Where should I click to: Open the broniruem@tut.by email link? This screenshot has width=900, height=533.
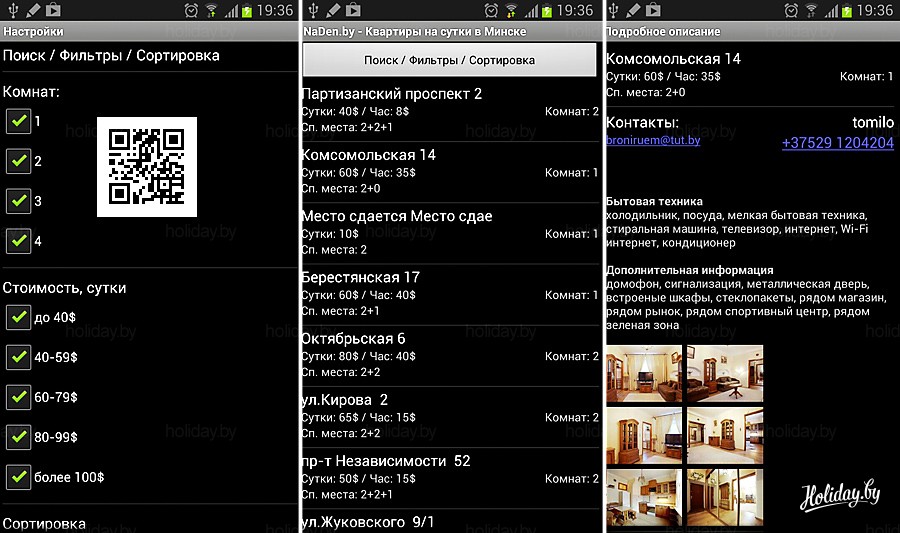653,141
